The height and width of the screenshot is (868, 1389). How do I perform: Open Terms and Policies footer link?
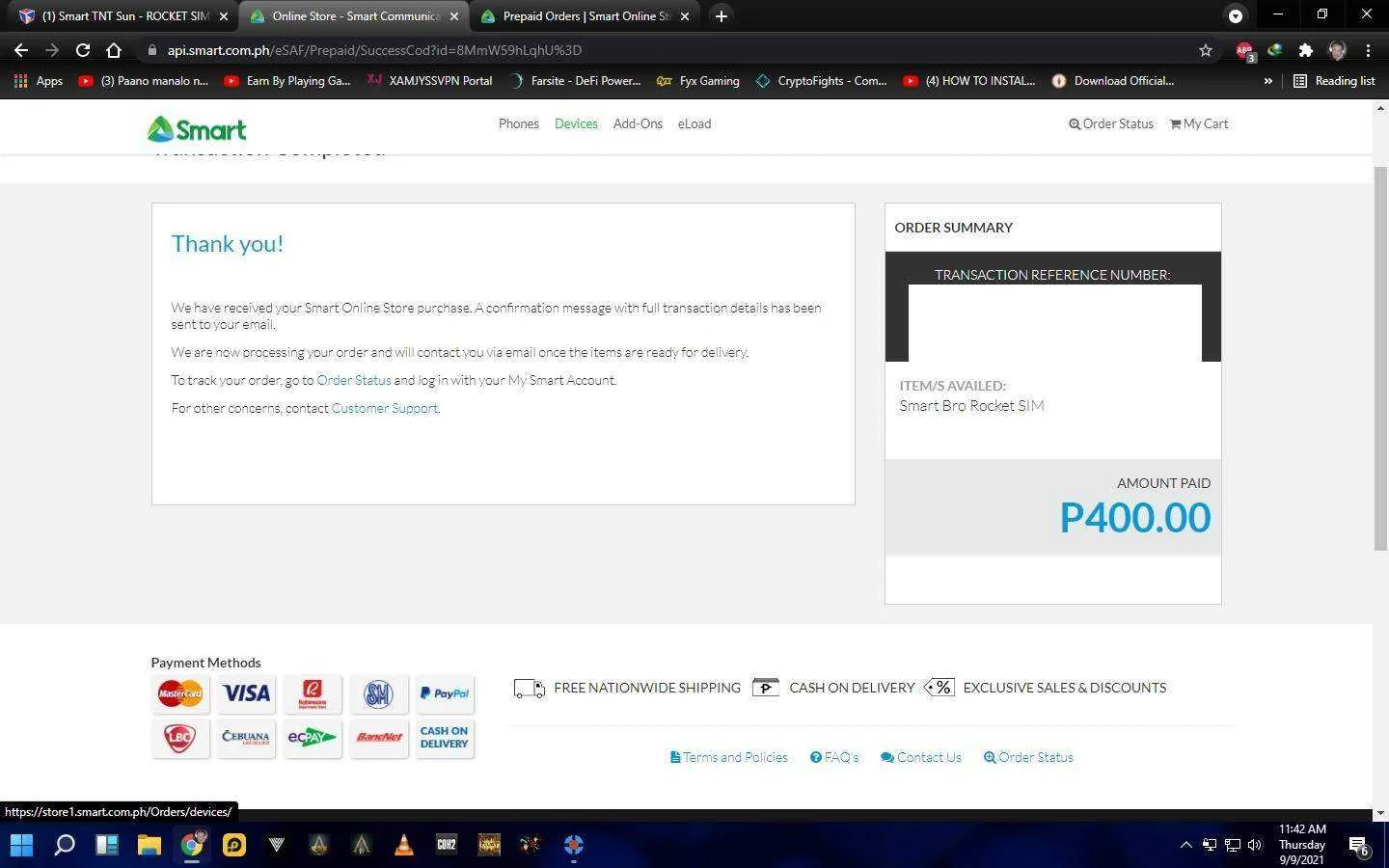pyautogui.click(x=729, y=757)
